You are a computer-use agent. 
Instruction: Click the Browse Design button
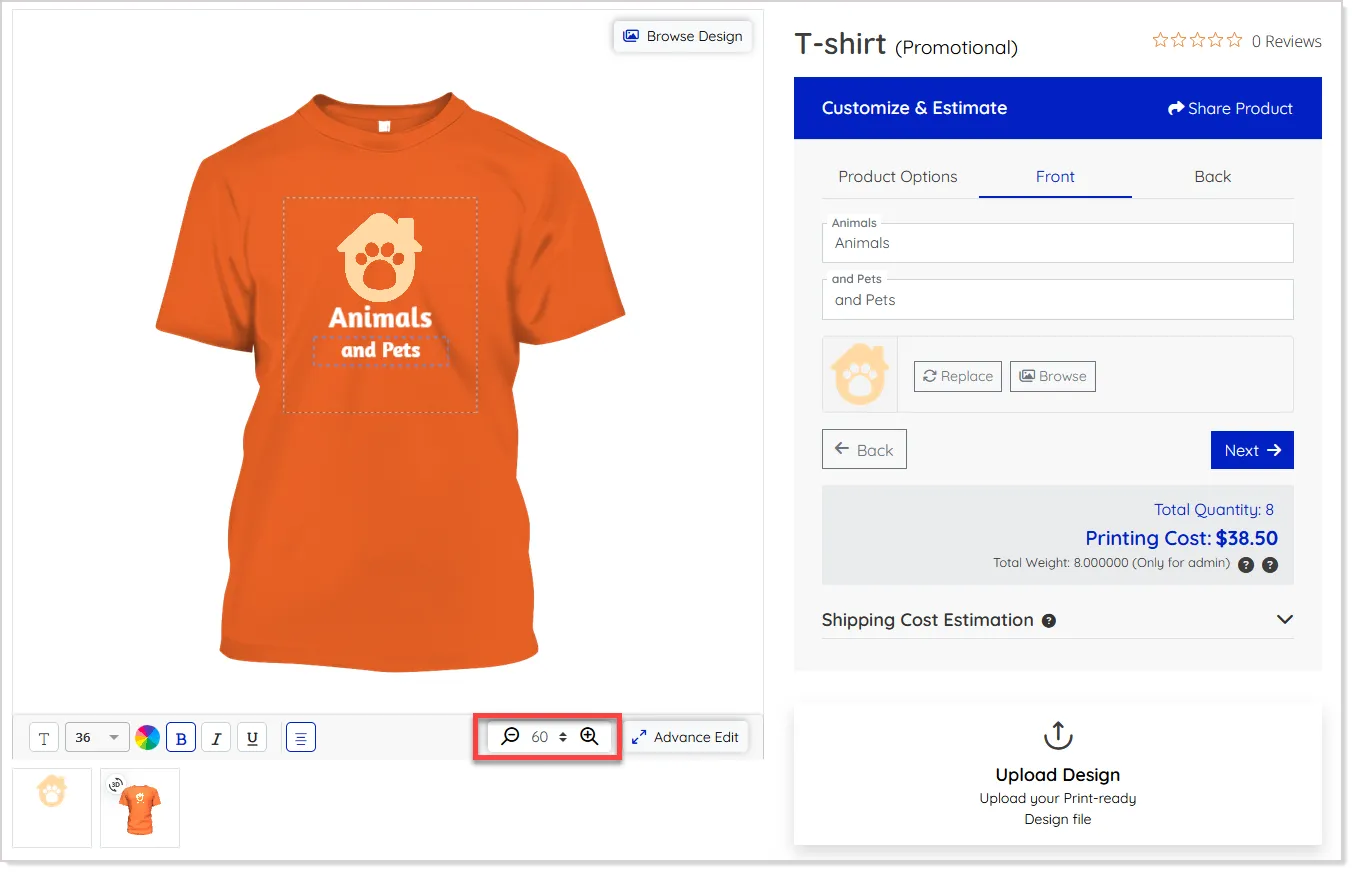point(683,36)
